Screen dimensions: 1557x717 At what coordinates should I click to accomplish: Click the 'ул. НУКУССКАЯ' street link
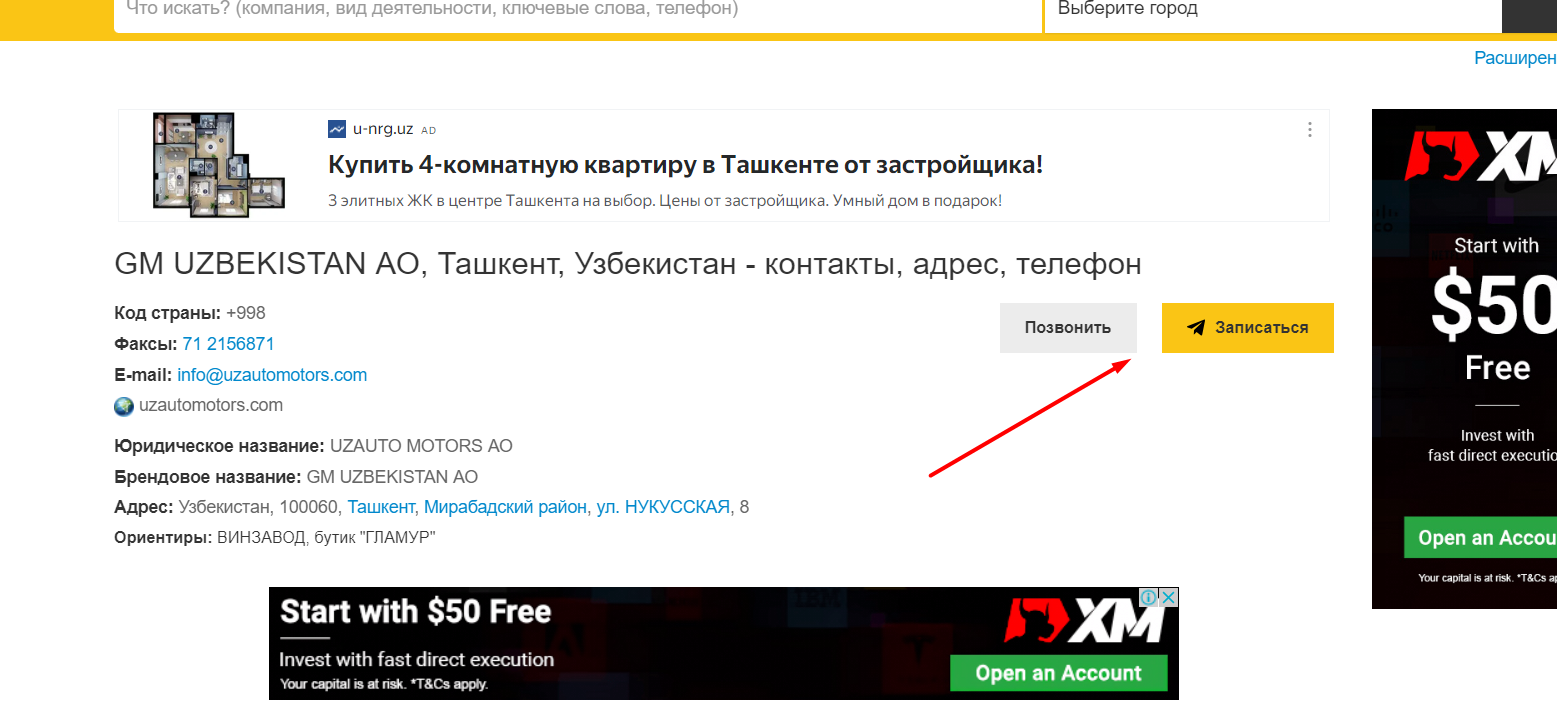pos(664,507)
